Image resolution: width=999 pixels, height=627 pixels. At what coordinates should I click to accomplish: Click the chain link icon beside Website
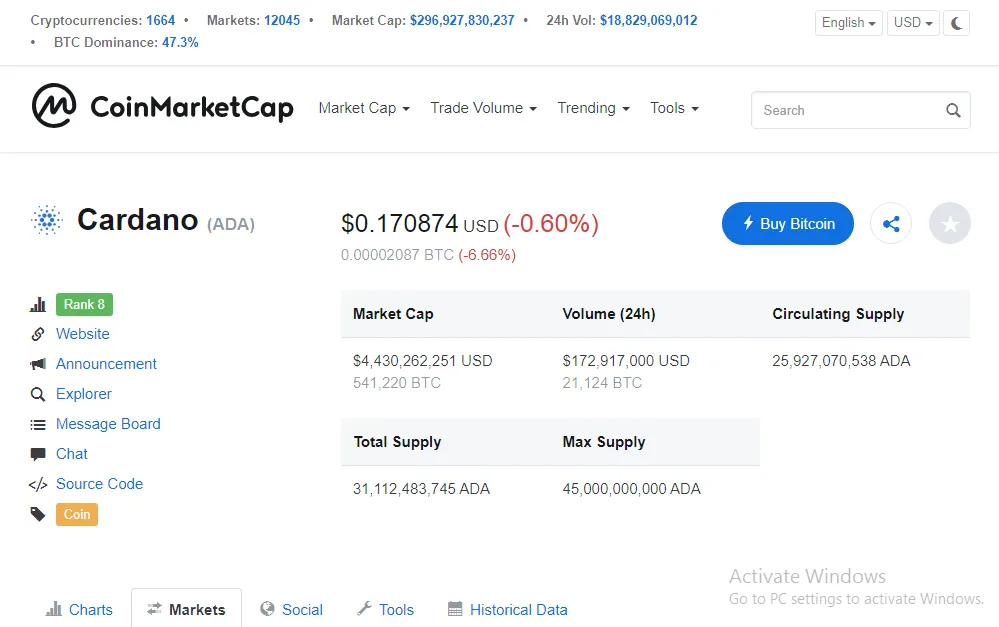[38, 334]
